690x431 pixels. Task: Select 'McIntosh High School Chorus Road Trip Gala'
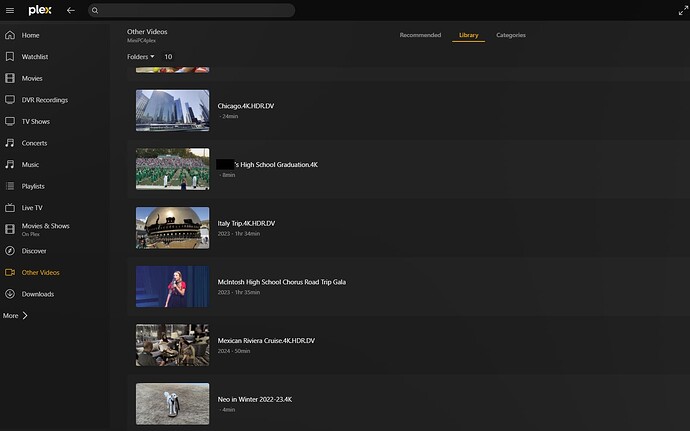[x=282, y=282]
